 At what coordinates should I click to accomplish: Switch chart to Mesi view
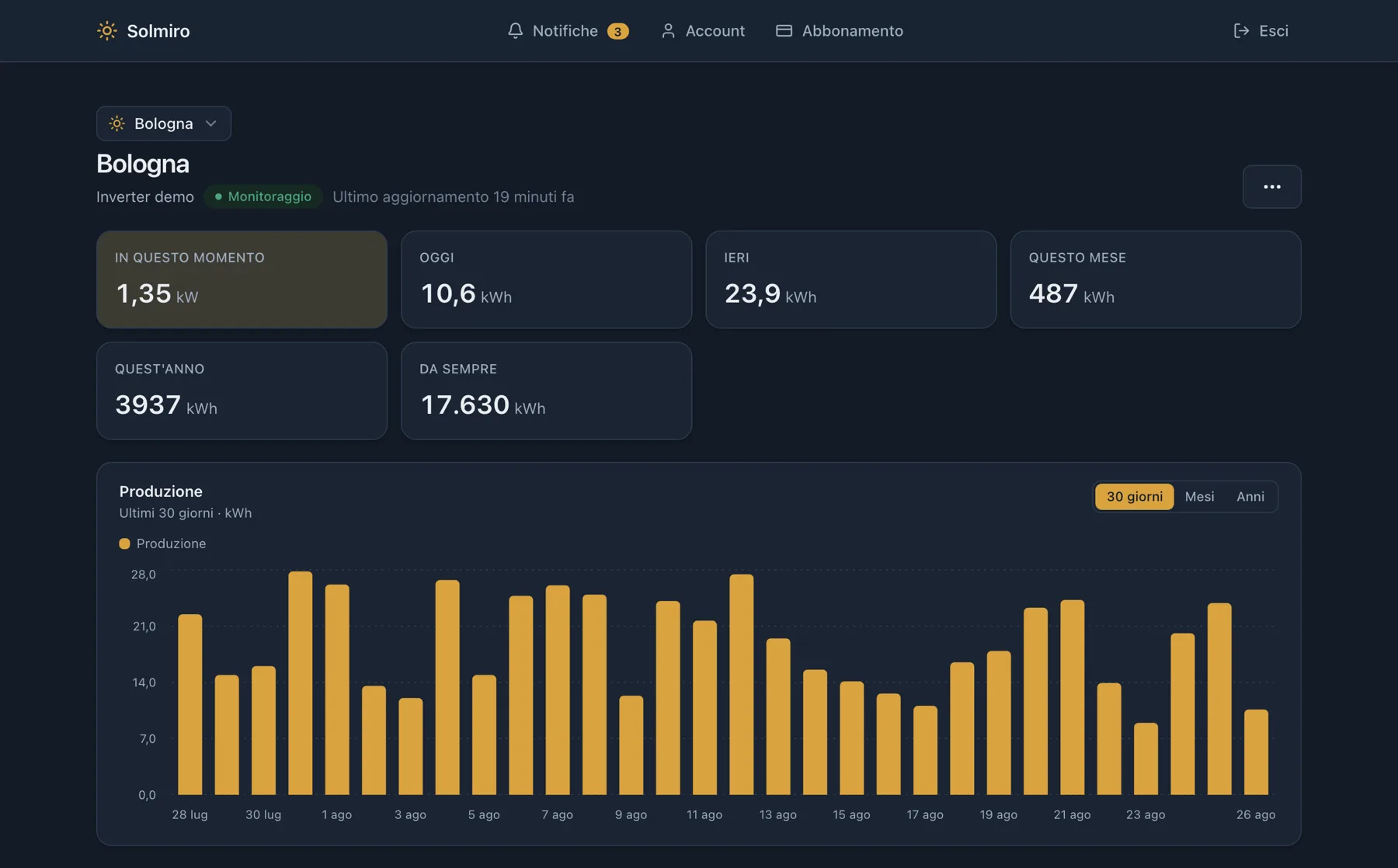point(1199,496)
